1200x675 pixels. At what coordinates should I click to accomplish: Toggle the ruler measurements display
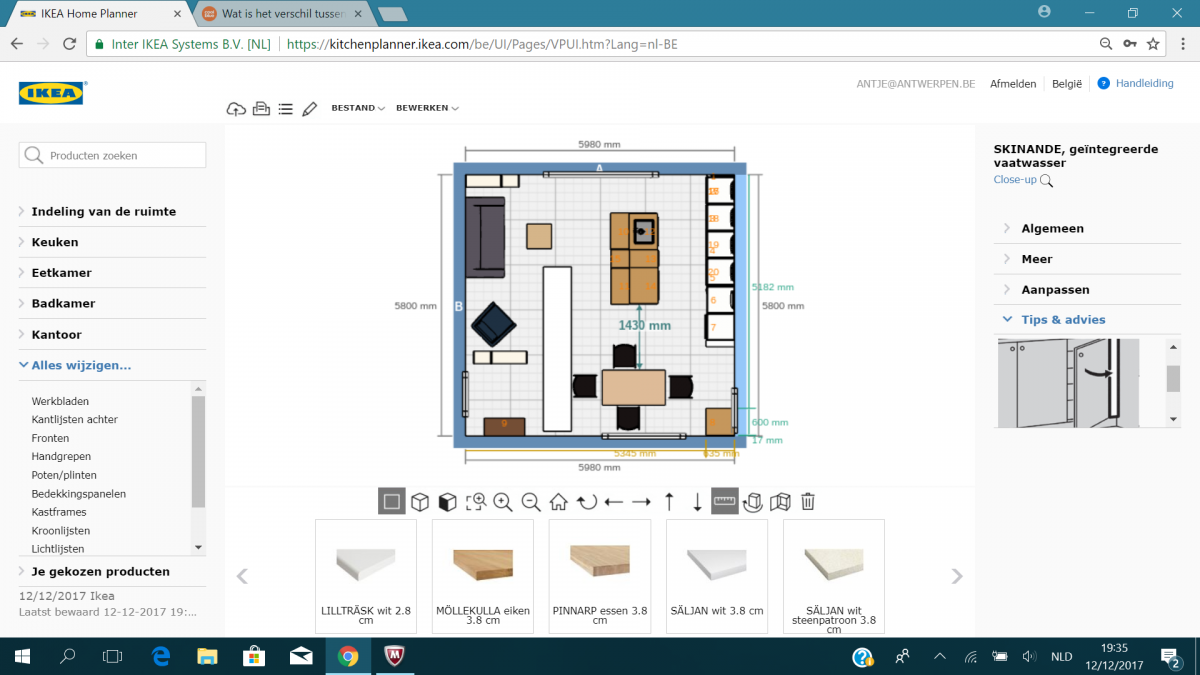click(x=725, y=502)
